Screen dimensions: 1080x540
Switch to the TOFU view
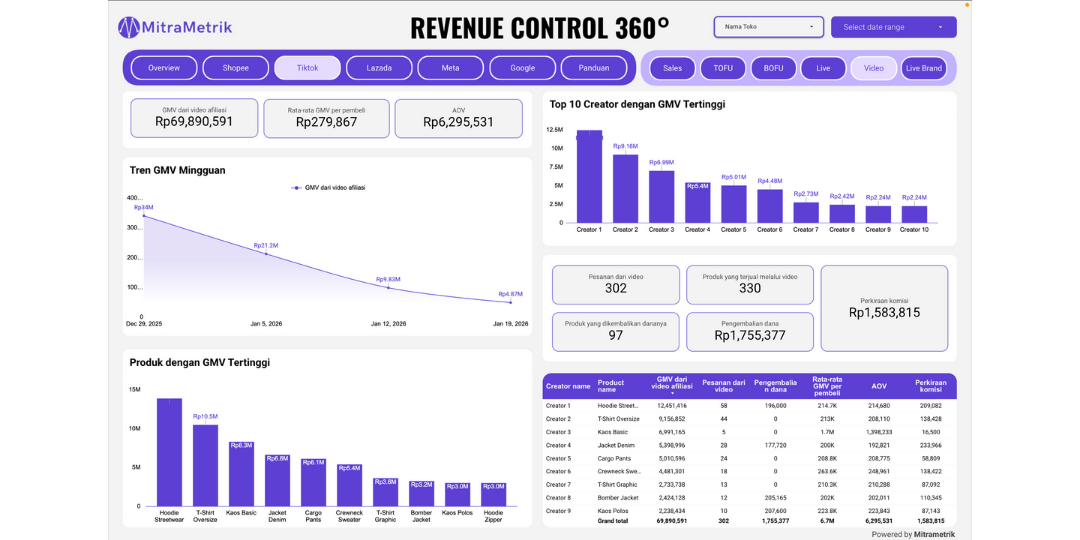pos(723,68)
